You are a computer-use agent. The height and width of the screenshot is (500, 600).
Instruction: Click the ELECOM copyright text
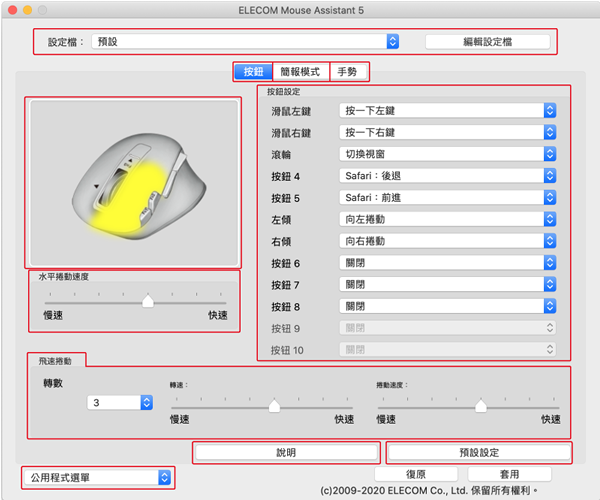[x=429, y=490]
